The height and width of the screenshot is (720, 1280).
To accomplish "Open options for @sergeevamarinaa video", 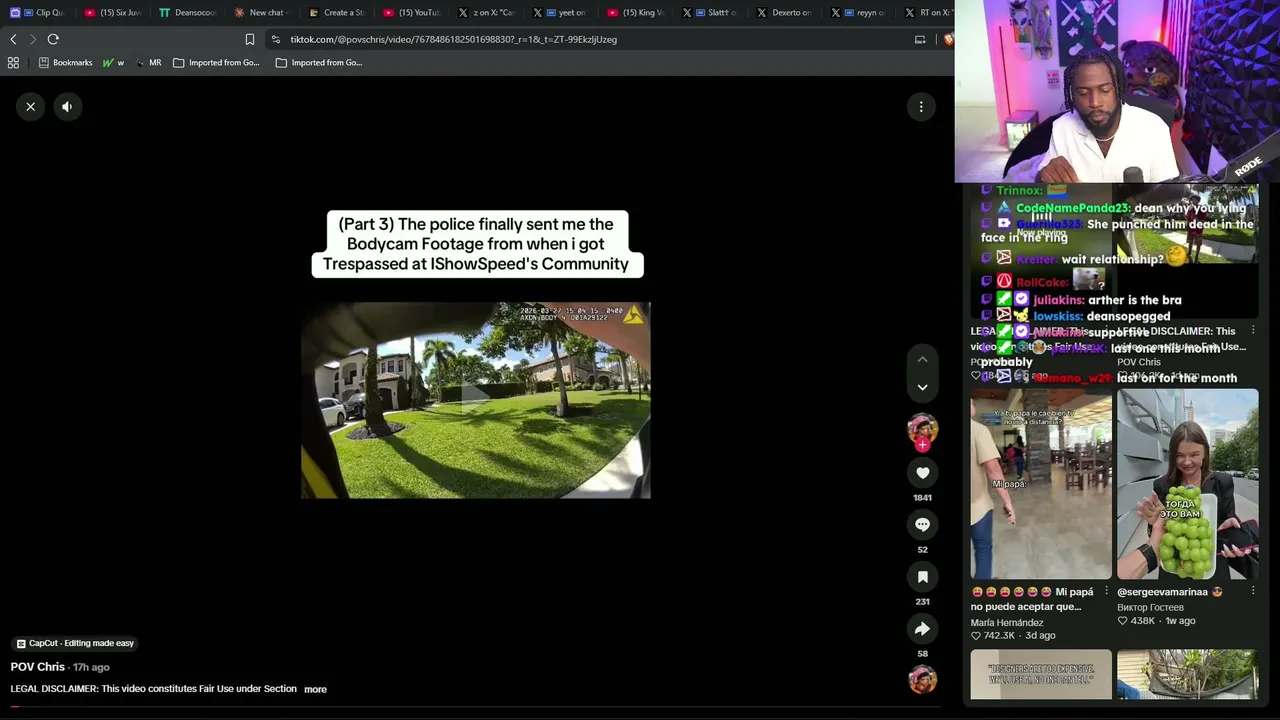I will [1253, 592].
